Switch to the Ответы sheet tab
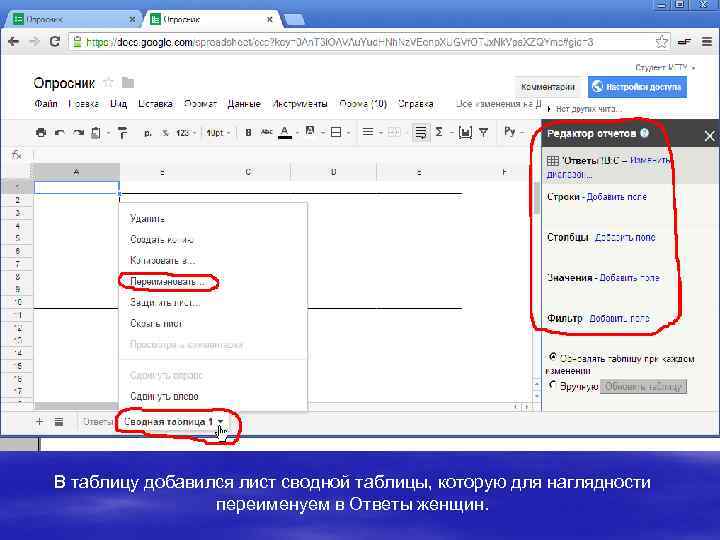 pyautogui.click(x=98, y=422)
